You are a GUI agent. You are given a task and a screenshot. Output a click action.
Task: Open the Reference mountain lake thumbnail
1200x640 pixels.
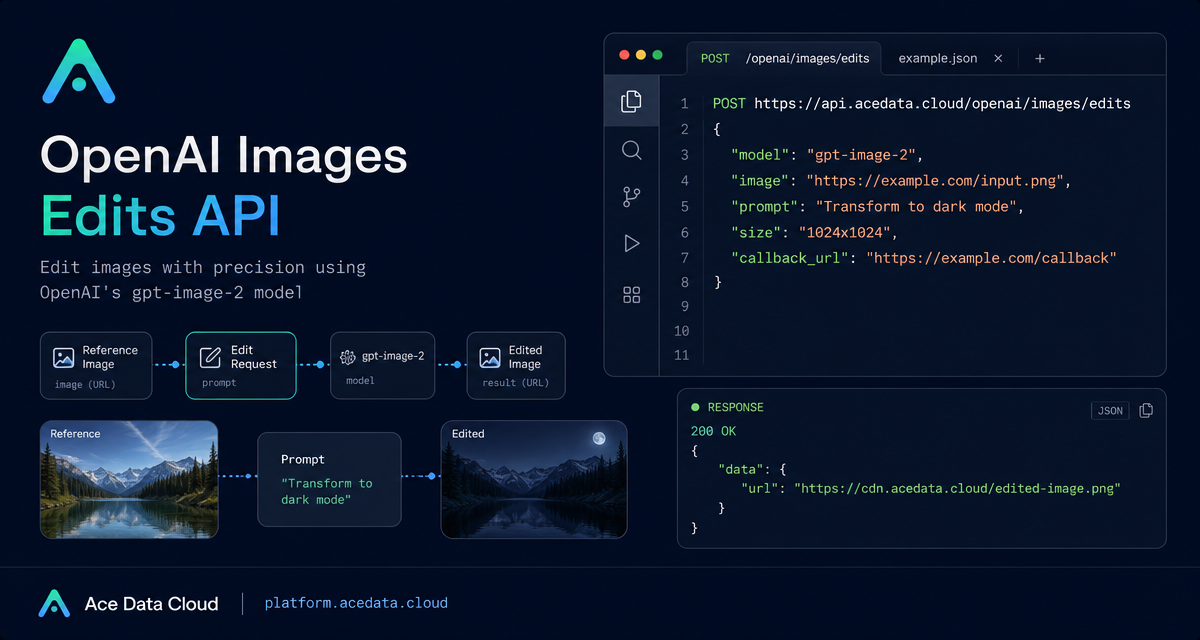pos(129,479)
